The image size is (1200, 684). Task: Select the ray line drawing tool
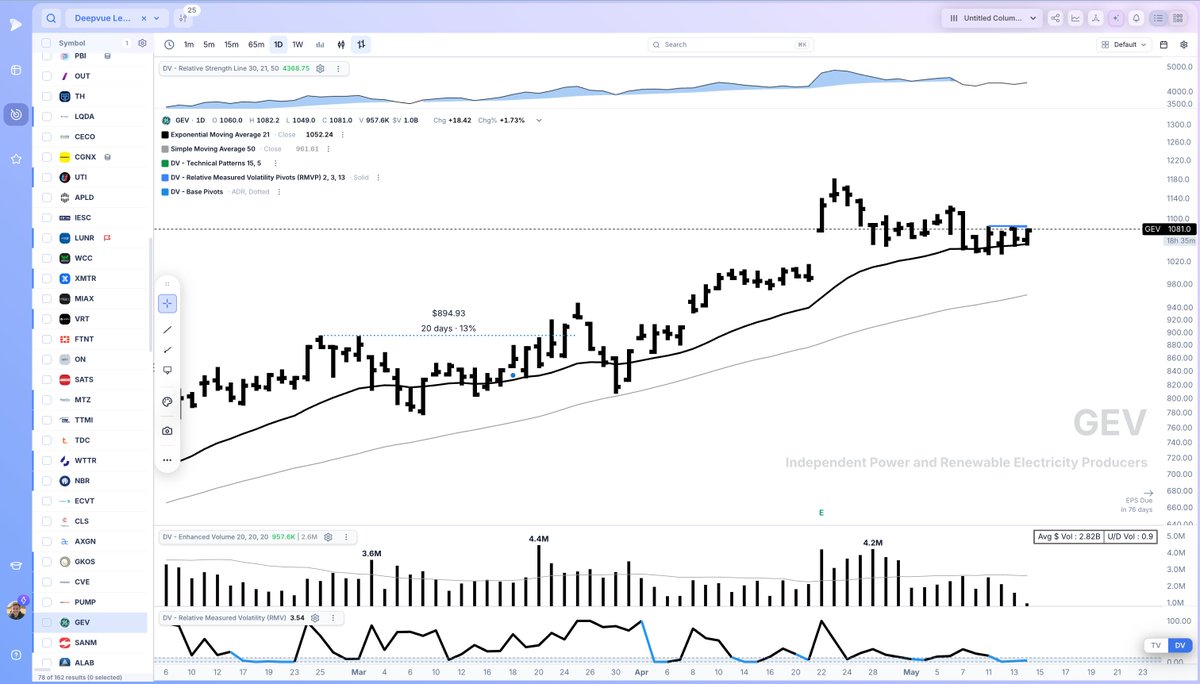pyautogui.click(x=167, y=349)
